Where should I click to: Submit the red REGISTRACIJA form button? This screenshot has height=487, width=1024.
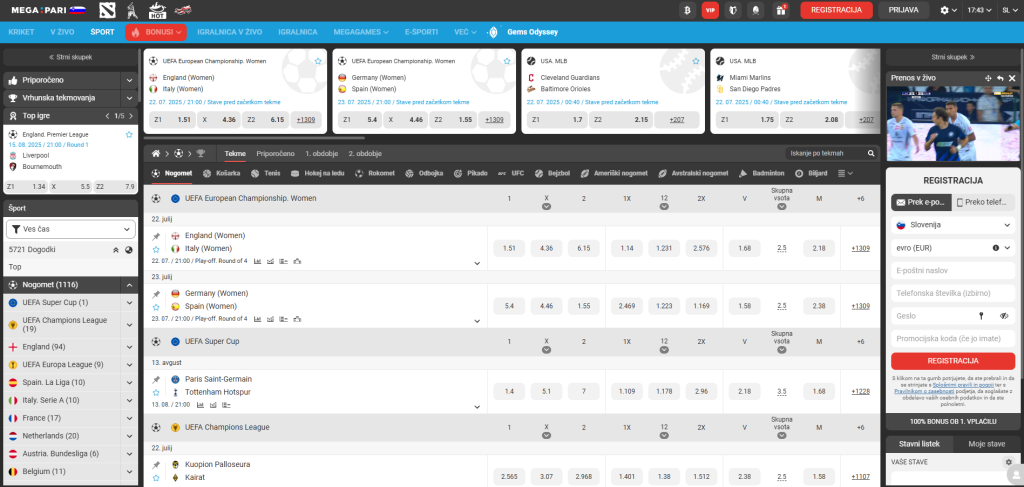tap(953, 361)
